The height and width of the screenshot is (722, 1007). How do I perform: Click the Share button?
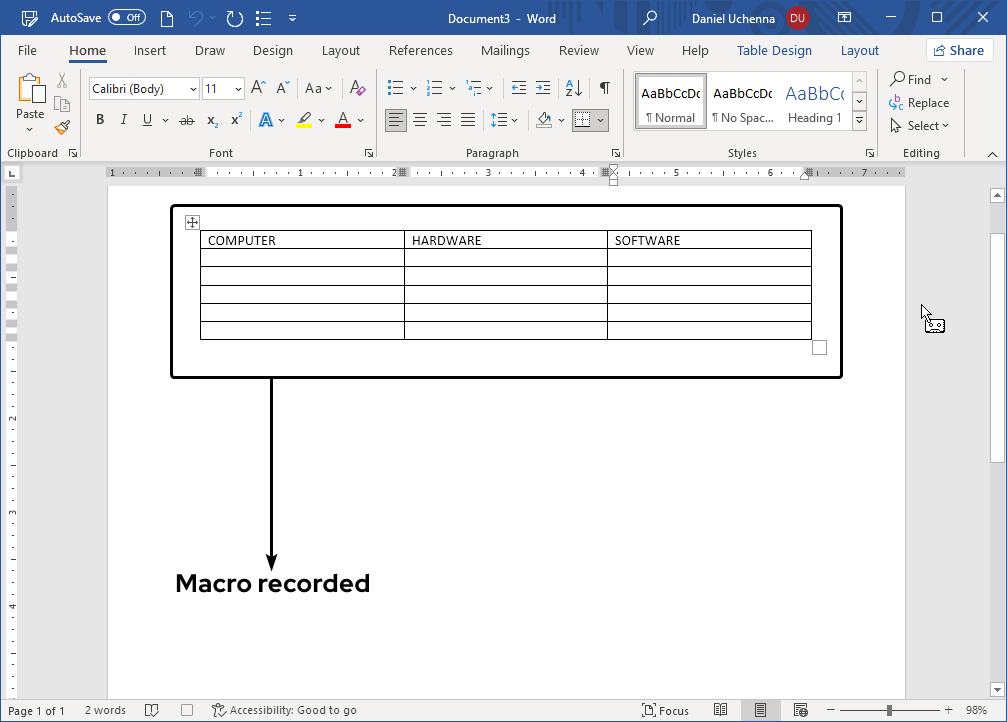[x=958, y=50]
